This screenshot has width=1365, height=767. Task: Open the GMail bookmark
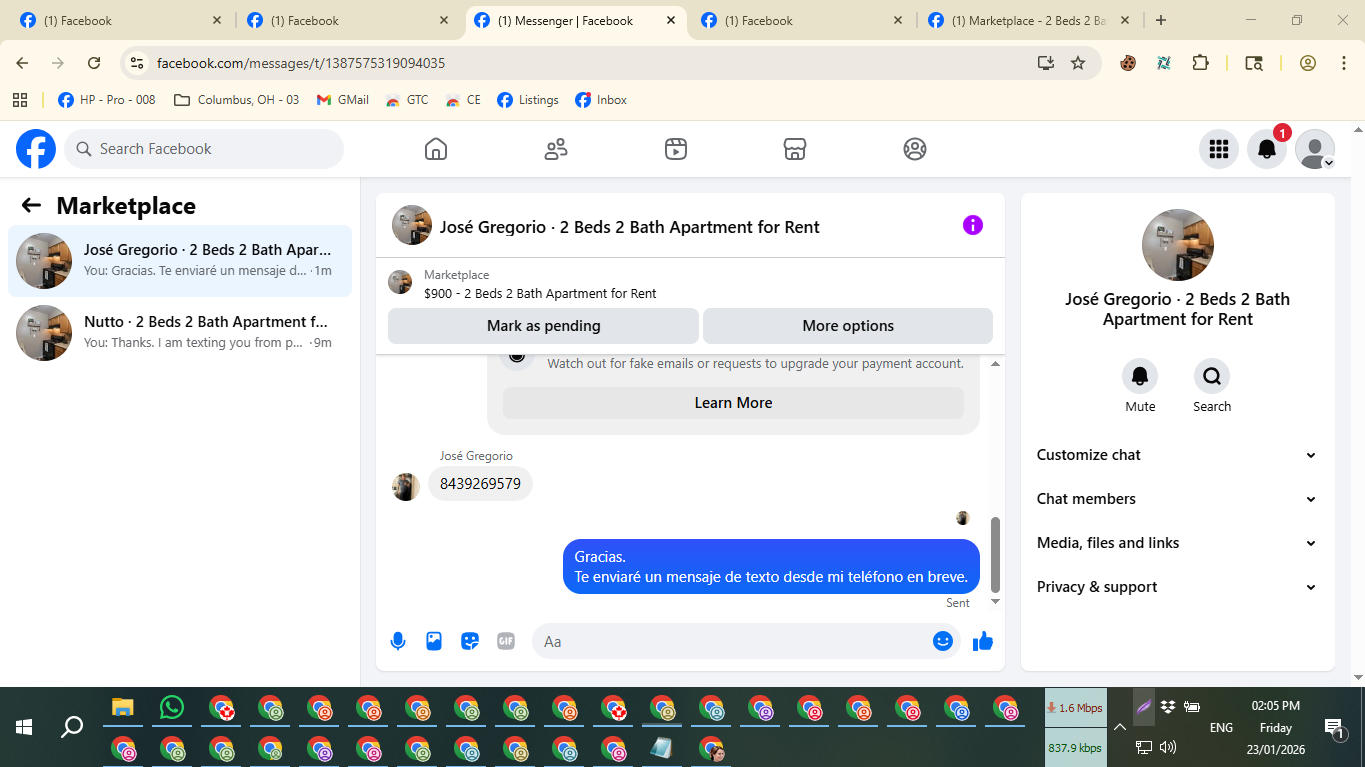(343, 100)
